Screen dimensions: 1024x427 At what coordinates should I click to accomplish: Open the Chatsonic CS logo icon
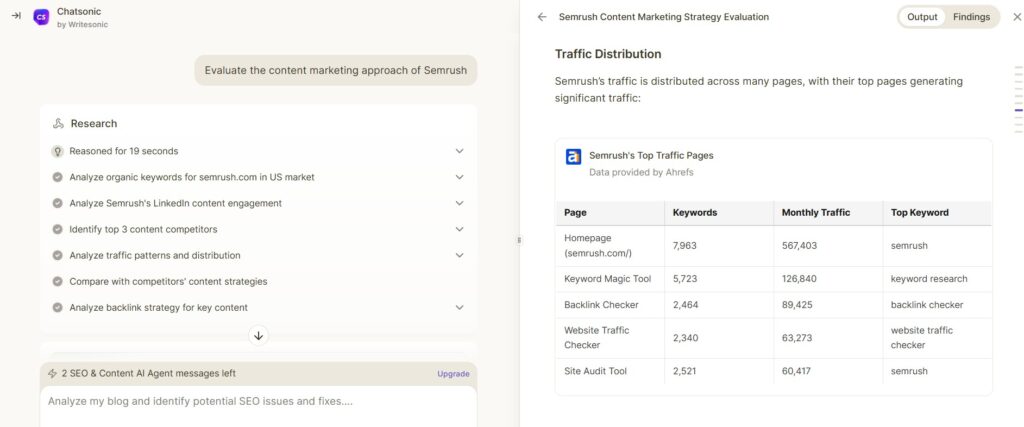pos(41,18)
